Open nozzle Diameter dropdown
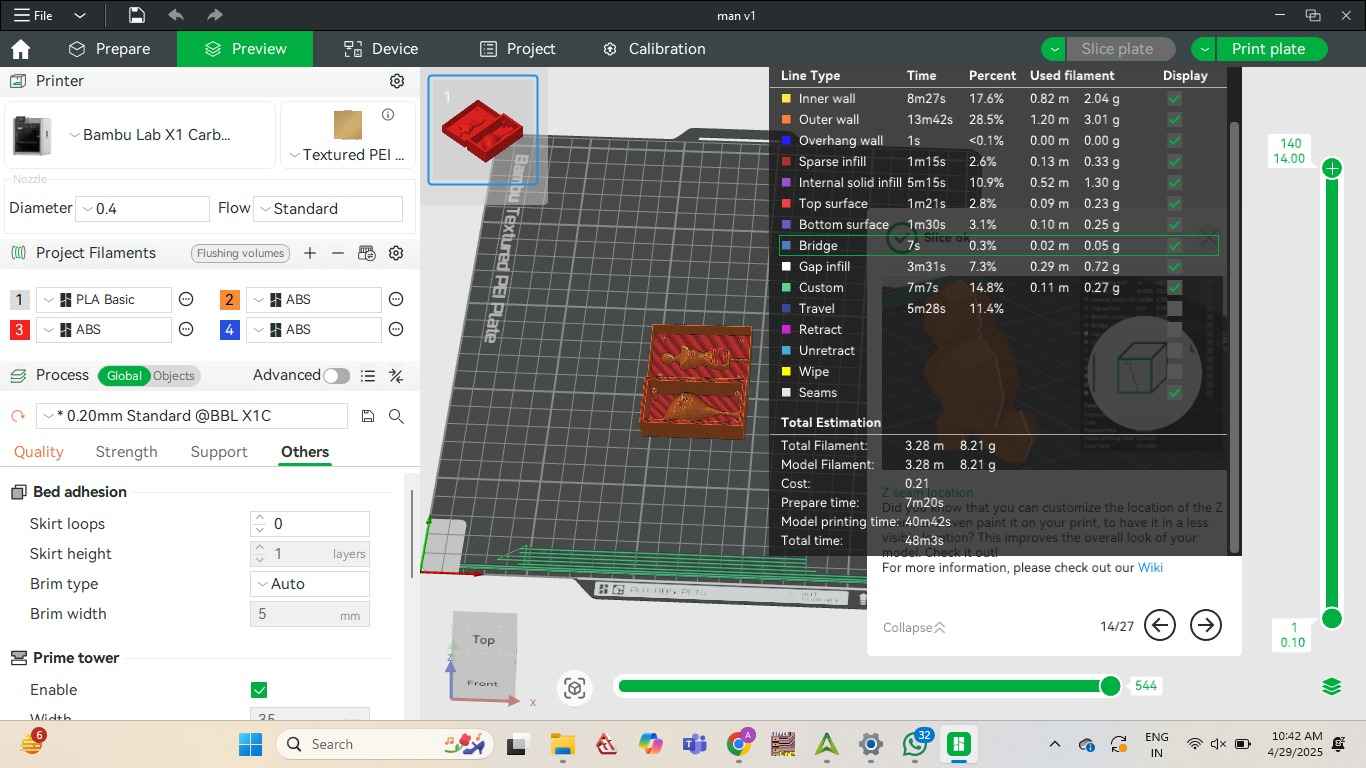The width and height of the screenshot is (1366, 768). [x=142, y=209]
